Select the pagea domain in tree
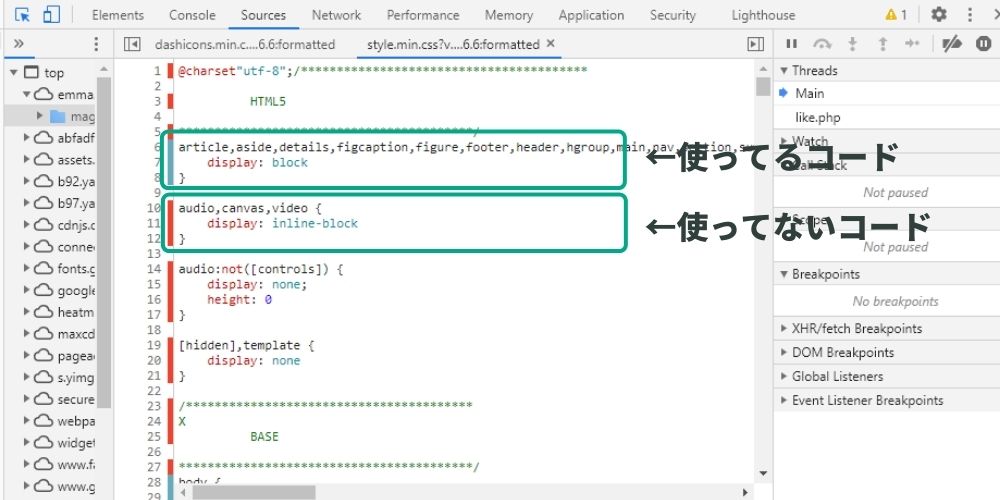 click(x=76, y=355)
